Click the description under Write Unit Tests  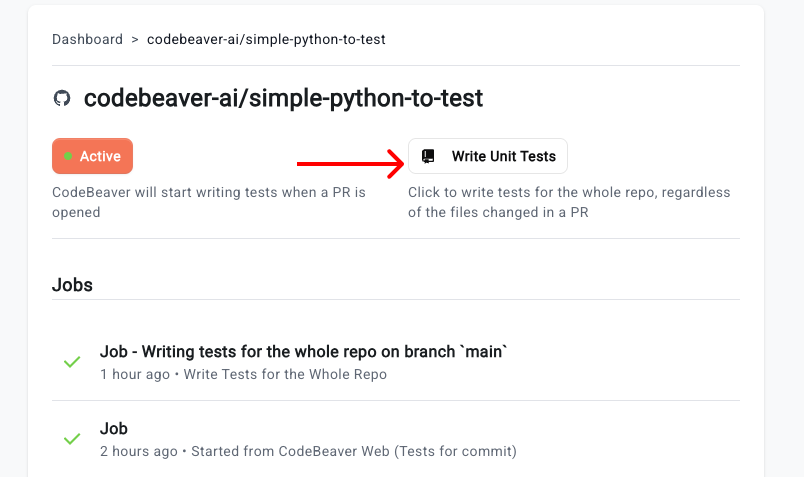(x=568, y=202)
